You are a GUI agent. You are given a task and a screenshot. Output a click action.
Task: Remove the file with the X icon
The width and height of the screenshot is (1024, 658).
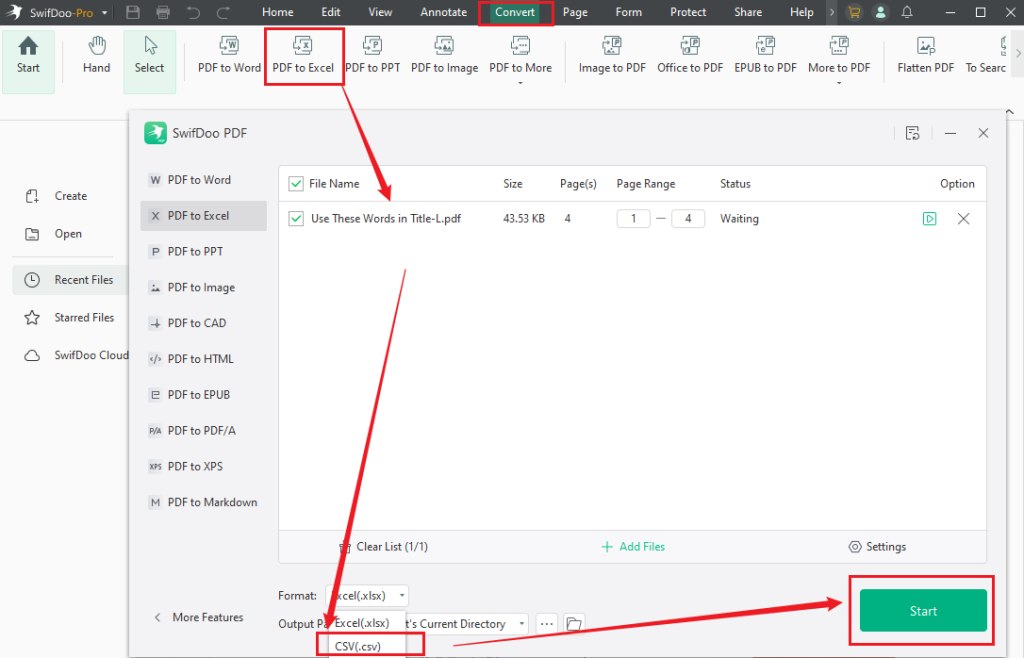[963, 219]
